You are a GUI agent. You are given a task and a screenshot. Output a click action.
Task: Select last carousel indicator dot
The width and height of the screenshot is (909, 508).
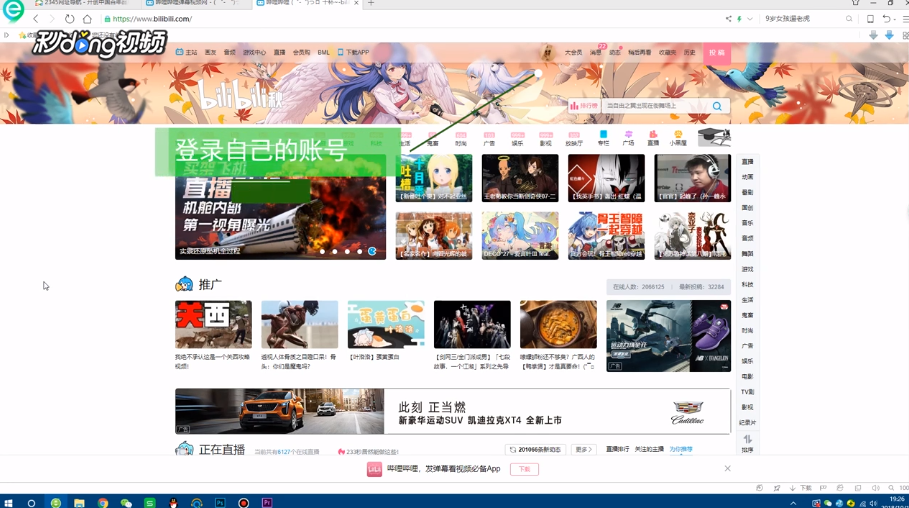(372, 251)
